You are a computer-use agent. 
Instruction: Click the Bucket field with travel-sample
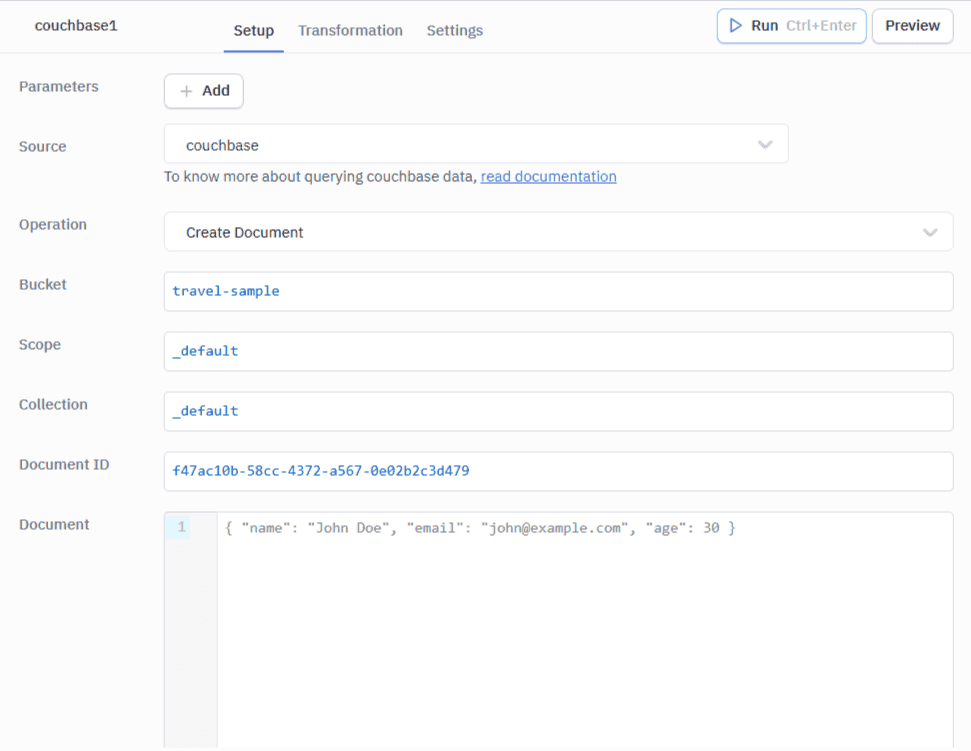[x=558, y=291]
